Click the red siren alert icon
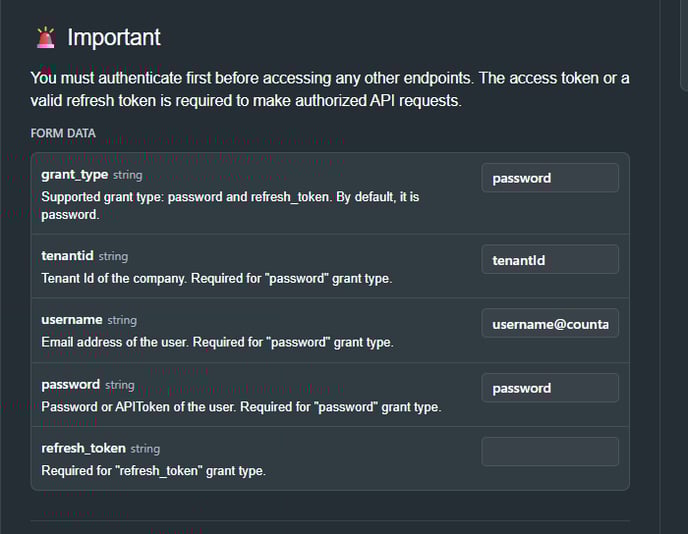Image resolution: width=688 pixels, height=534 pixels. [x=46, y=37]
